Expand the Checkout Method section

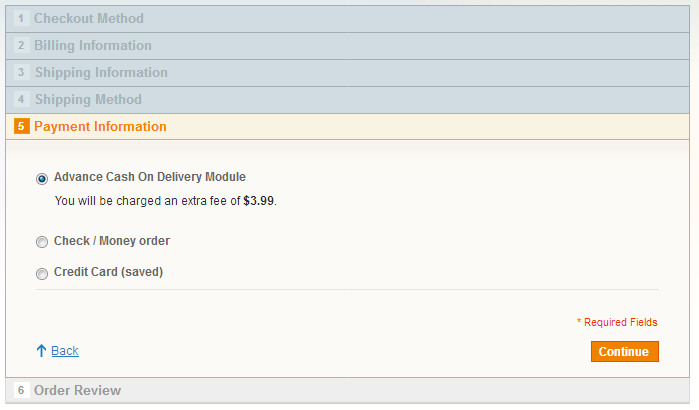pyautogui.click(x=89, y=19)
